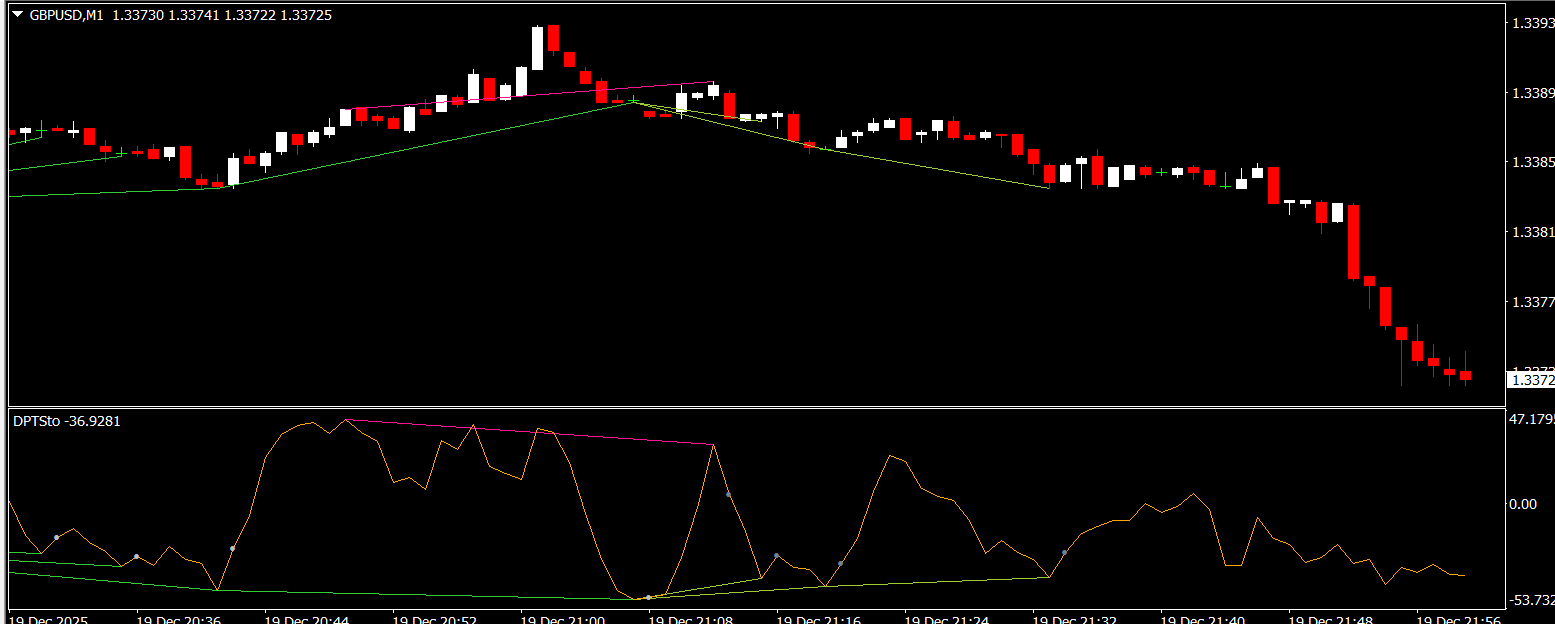Click the DPTSto indicator label
This screenshot has height=624, width=1555.
tap(35, 421)
